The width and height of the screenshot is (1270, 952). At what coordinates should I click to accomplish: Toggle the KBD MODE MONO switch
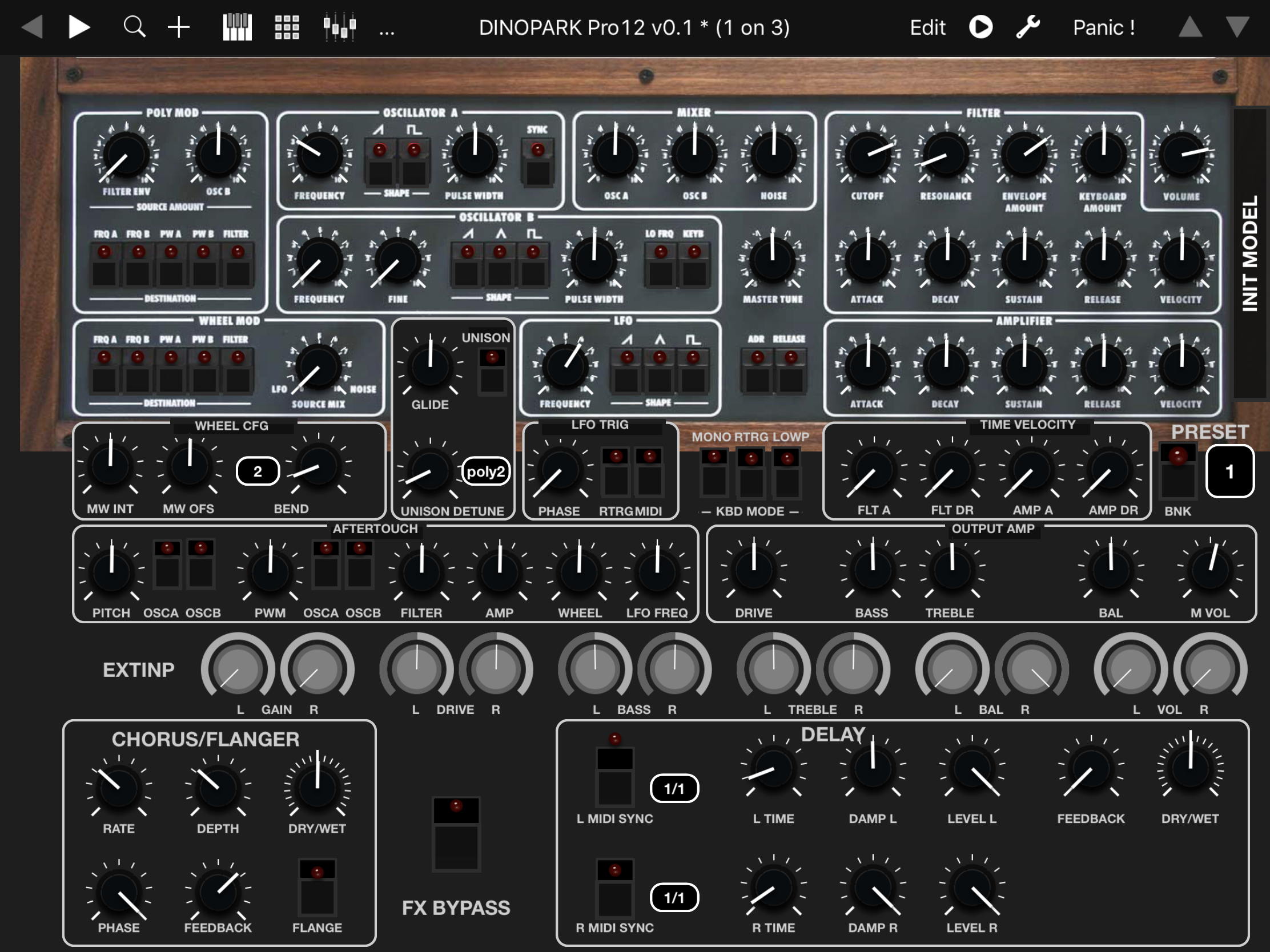click(715, 472)
